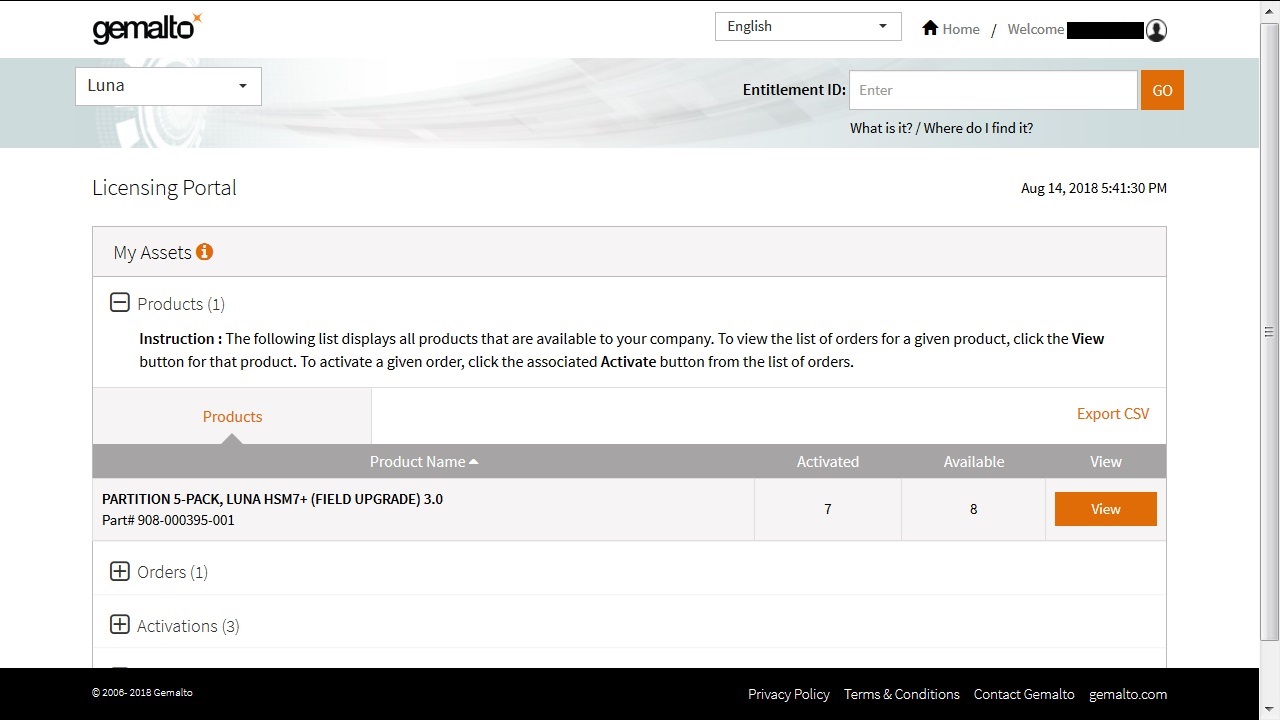Collapse the Products section minus icon
The image size is (1280, 720).
120,303
